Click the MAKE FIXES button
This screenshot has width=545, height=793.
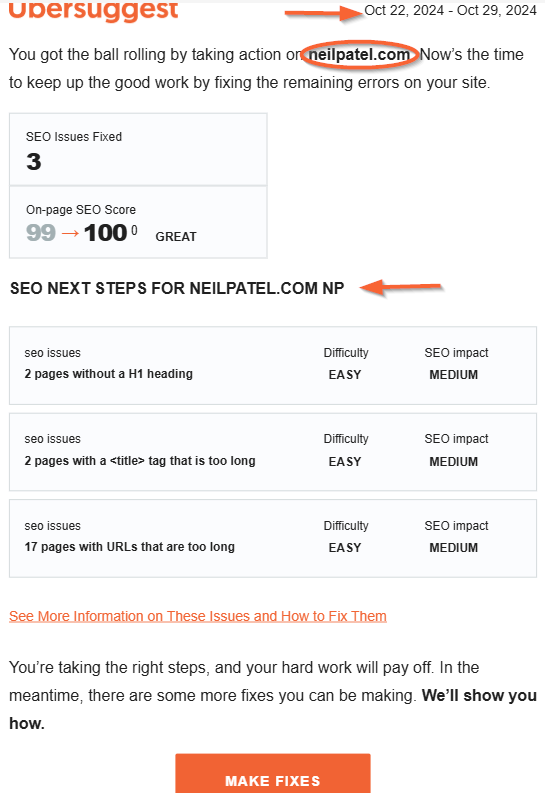click(273, 773)
